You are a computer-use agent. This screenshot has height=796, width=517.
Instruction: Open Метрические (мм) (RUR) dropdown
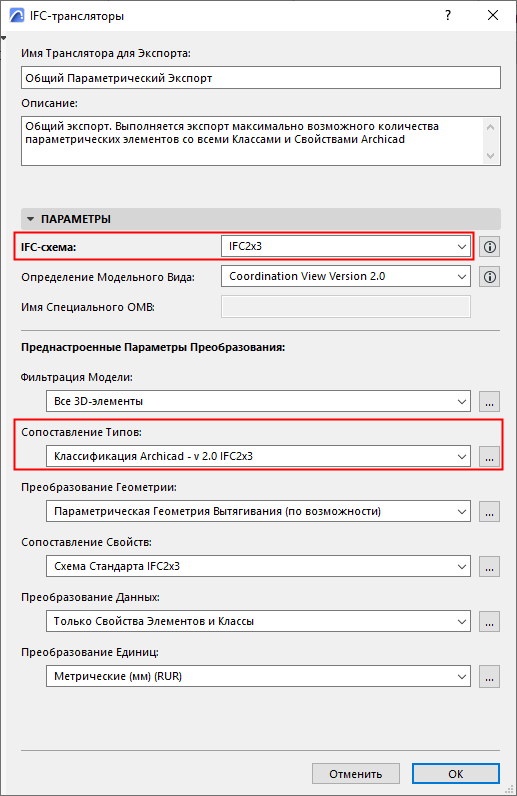258,676
